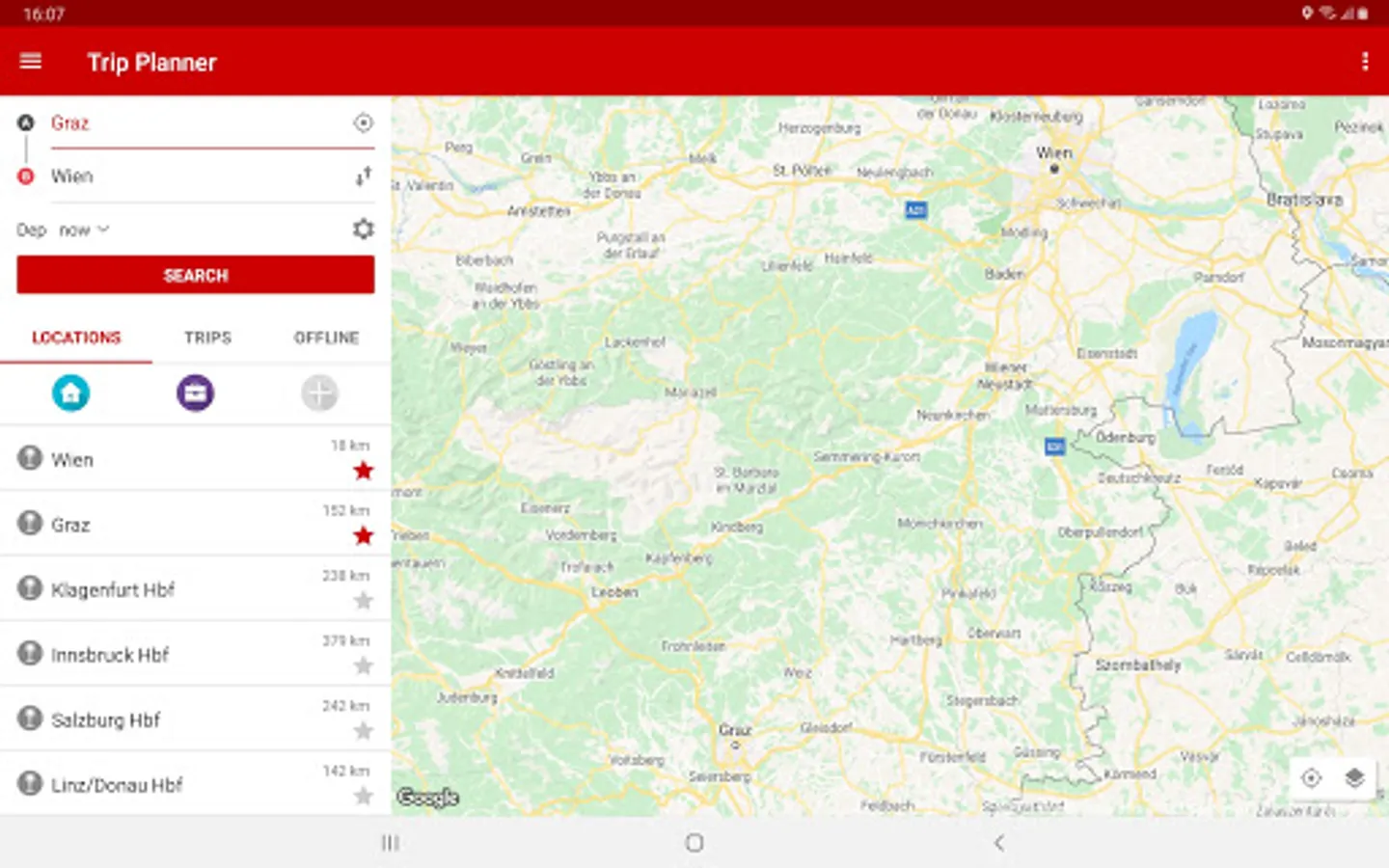
Task: Open trip search settings gear
Action: (363, 230)
